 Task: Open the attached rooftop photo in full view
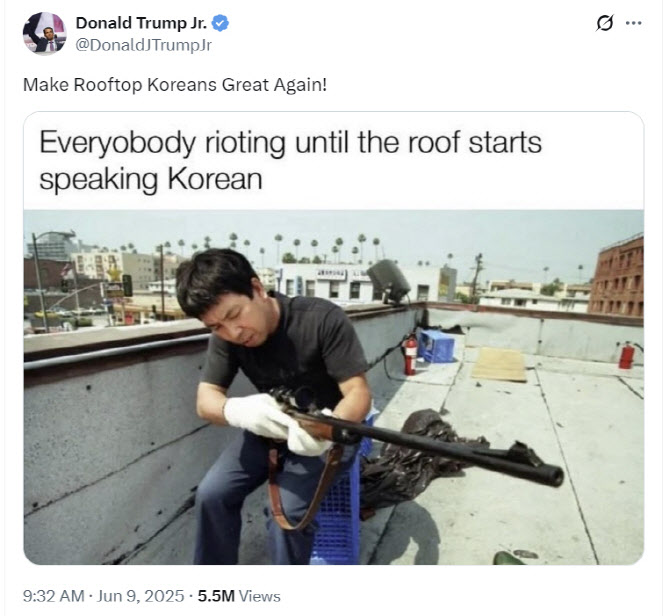(x=334, y=387)
